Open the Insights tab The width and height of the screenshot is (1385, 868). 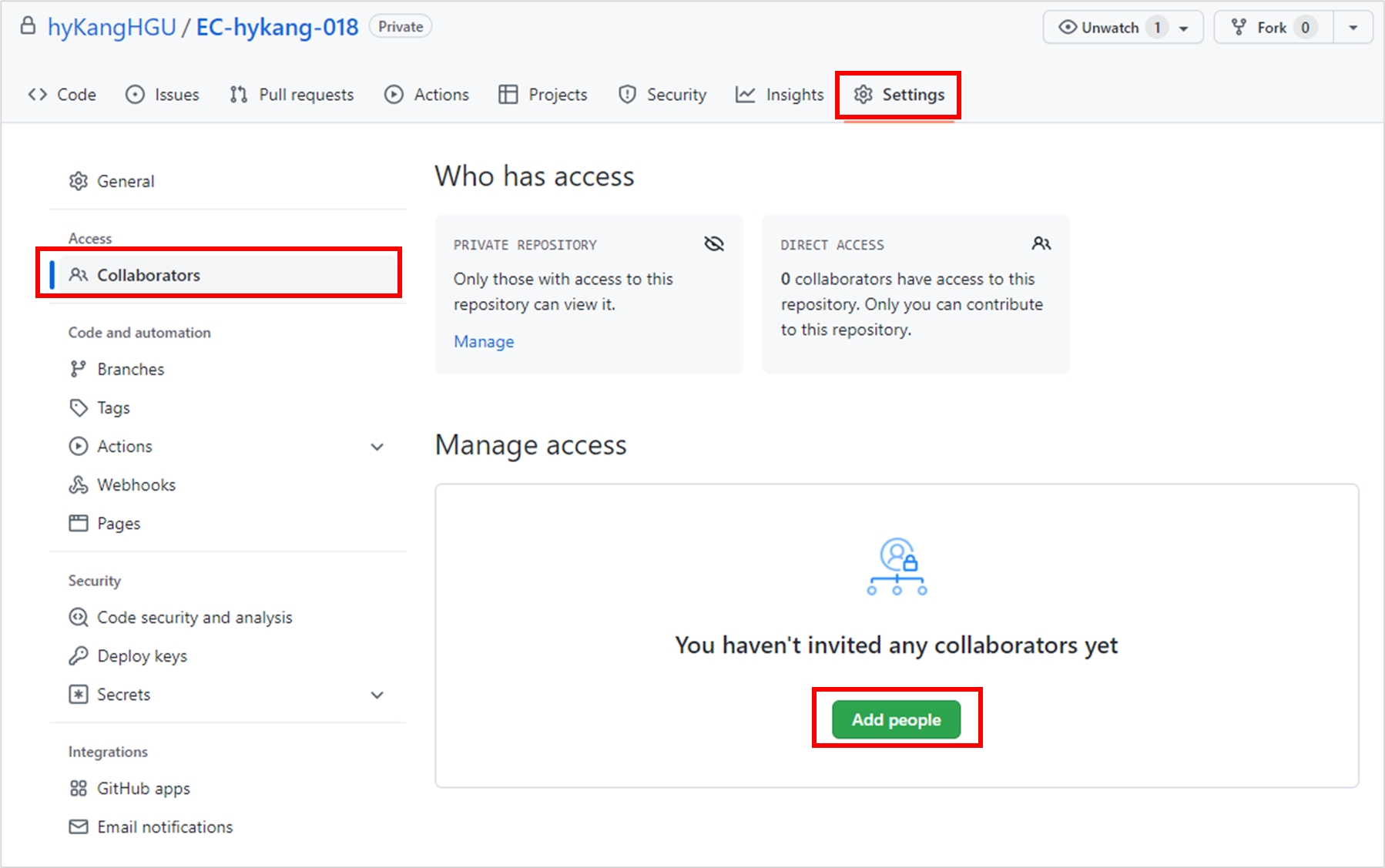780,95
